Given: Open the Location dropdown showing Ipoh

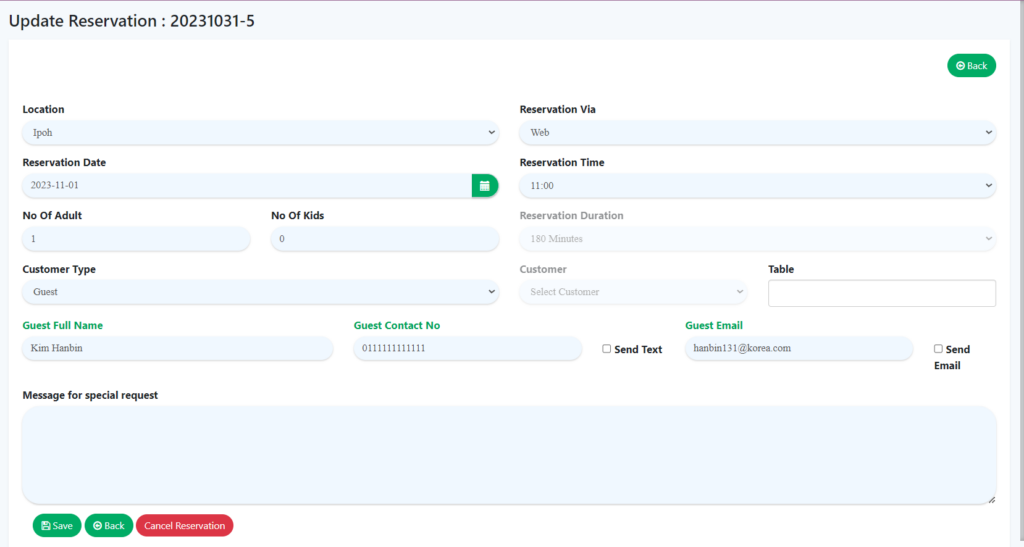Looking at the screenshot, I should 260,132.
